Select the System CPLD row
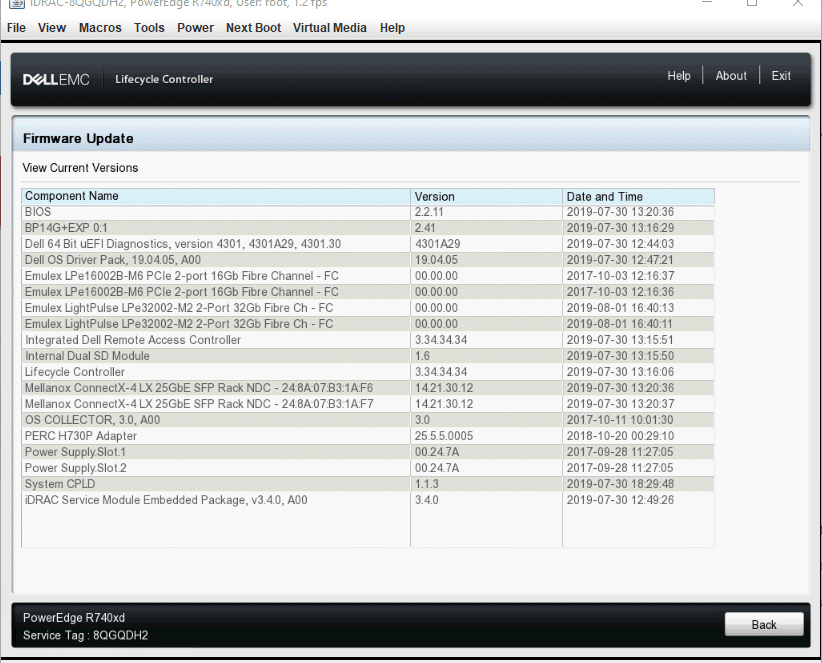 (x=367, y=484)
